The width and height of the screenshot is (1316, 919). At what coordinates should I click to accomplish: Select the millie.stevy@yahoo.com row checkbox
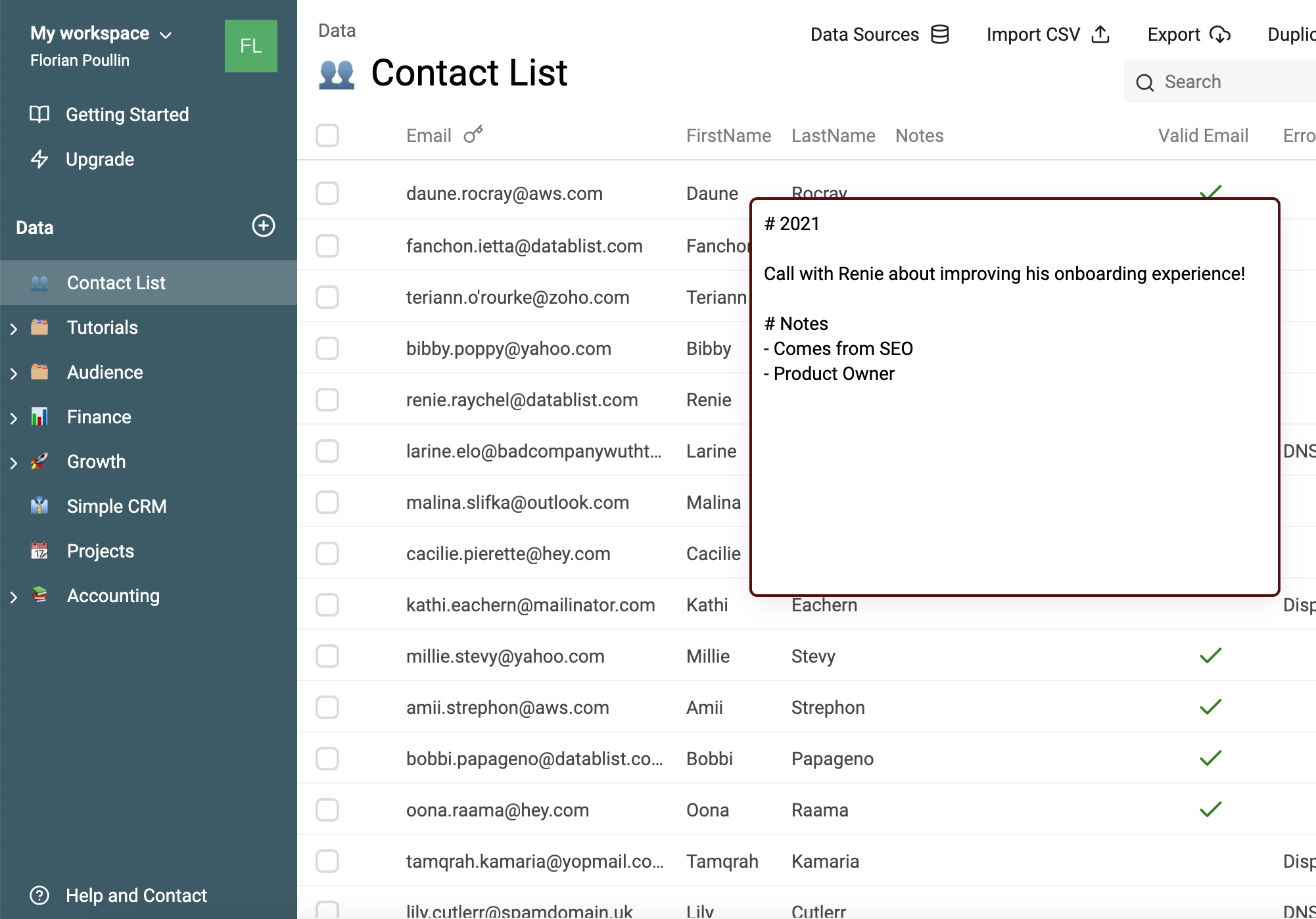tap(327, 656)
